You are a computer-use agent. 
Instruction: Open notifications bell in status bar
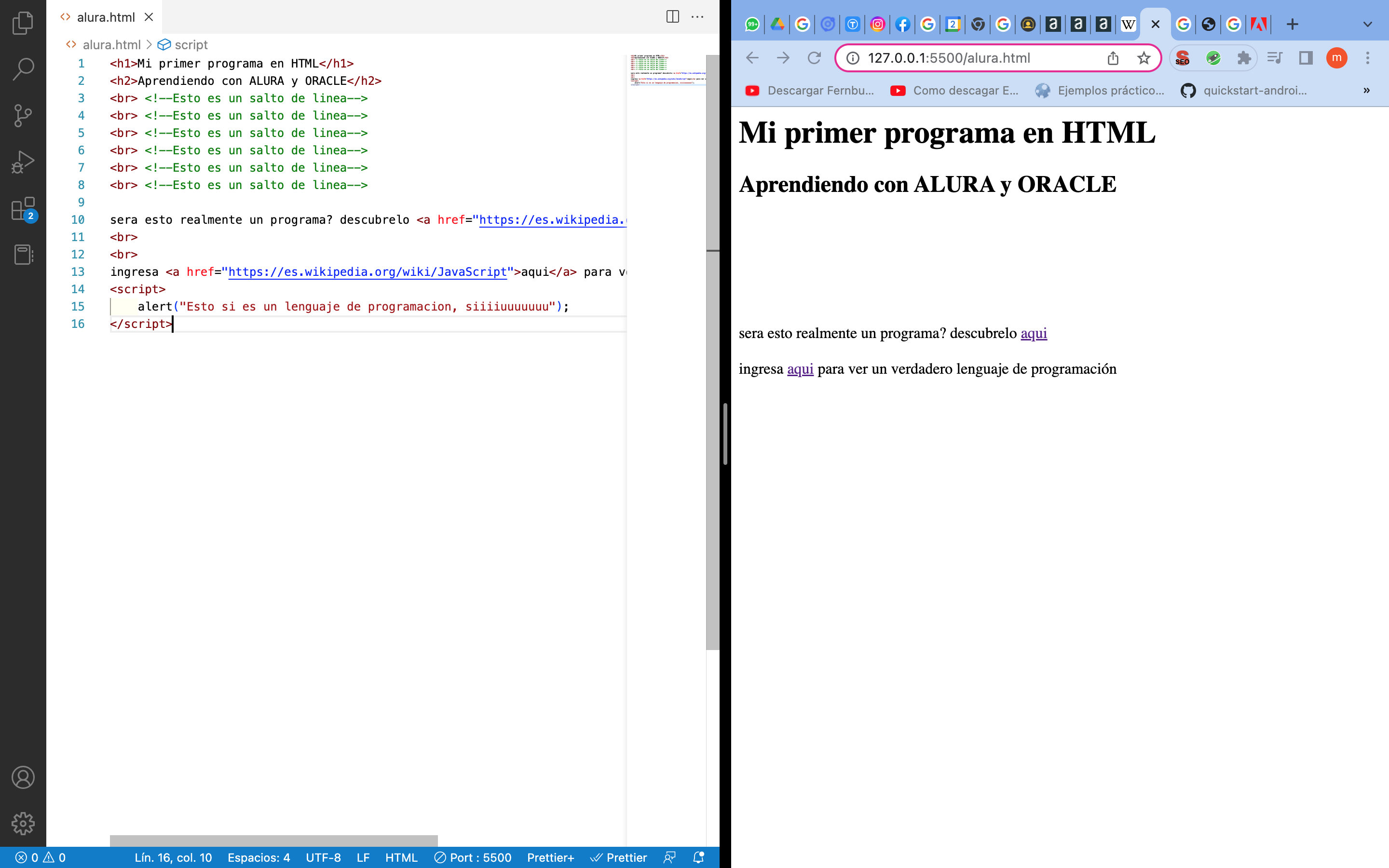tap(698, 858)
